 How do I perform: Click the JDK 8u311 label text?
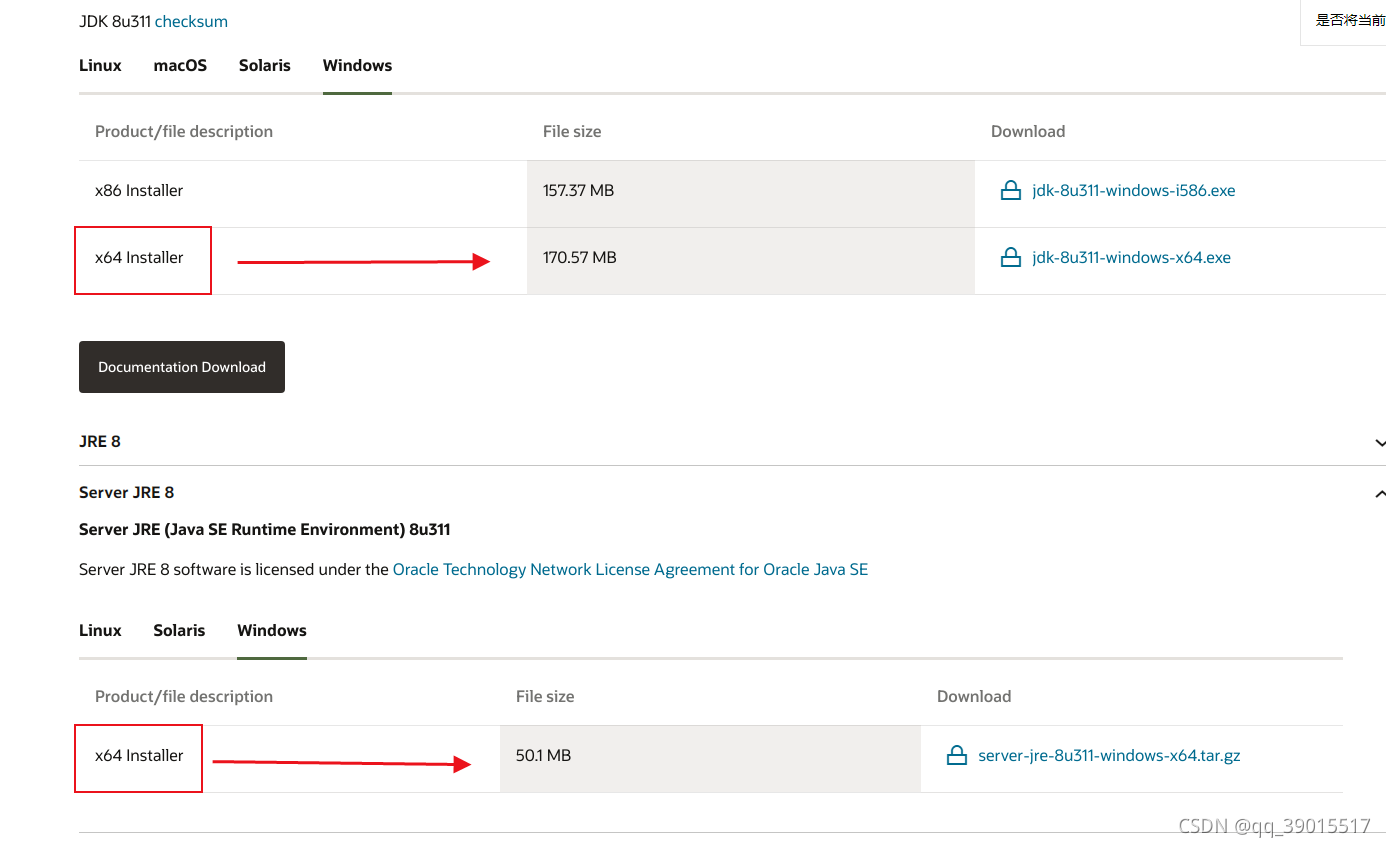click(115, 21)
